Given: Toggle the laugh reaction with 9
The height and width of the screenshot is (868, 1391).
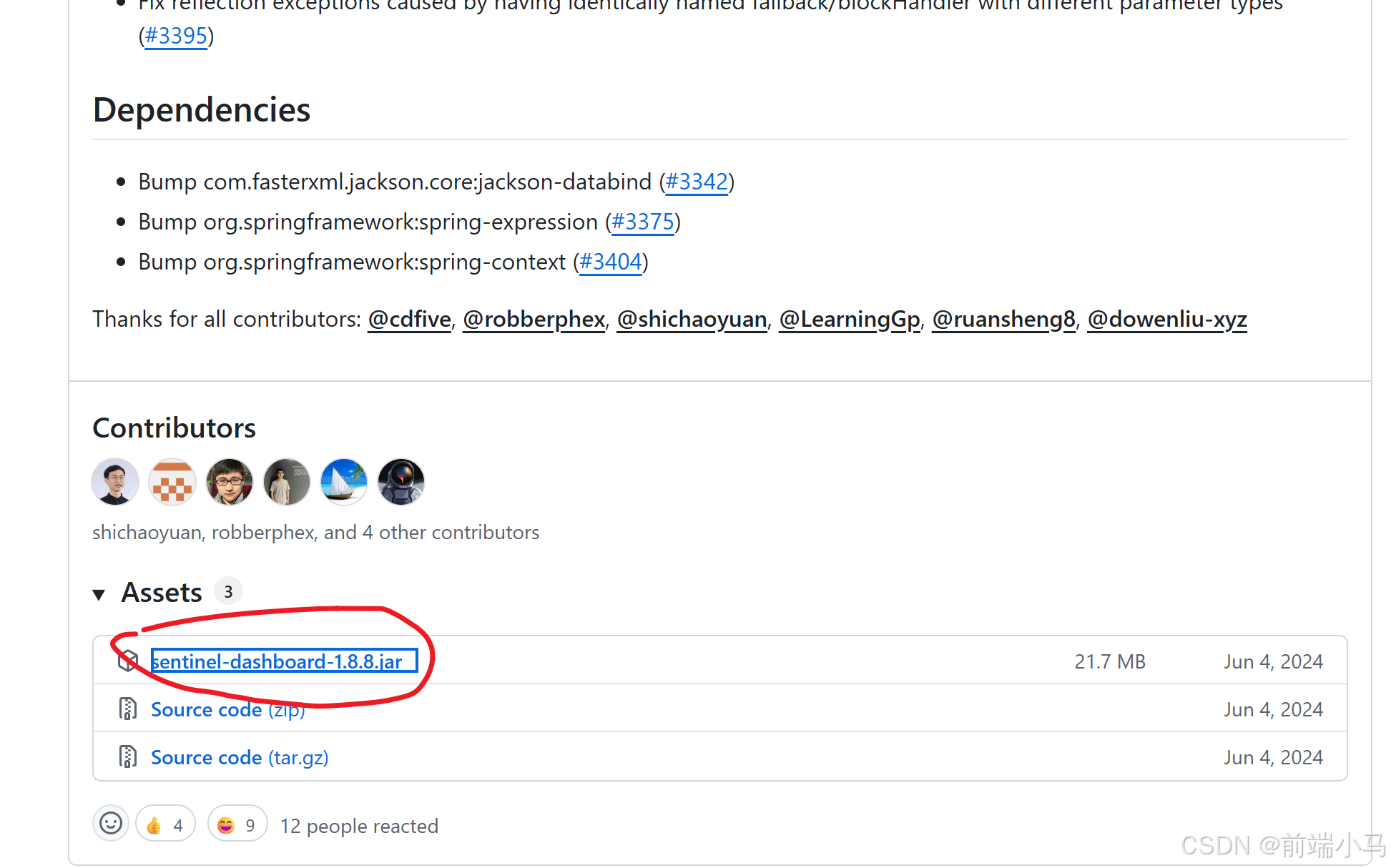Looking at the screenshot, I should pos(237,824).
